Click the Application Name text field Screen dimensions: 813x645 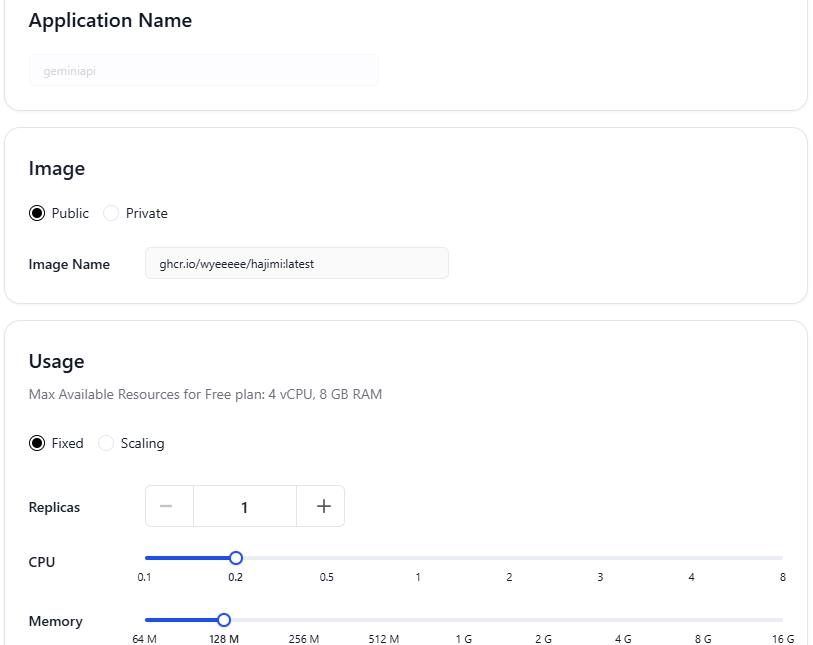pos(204,71)
